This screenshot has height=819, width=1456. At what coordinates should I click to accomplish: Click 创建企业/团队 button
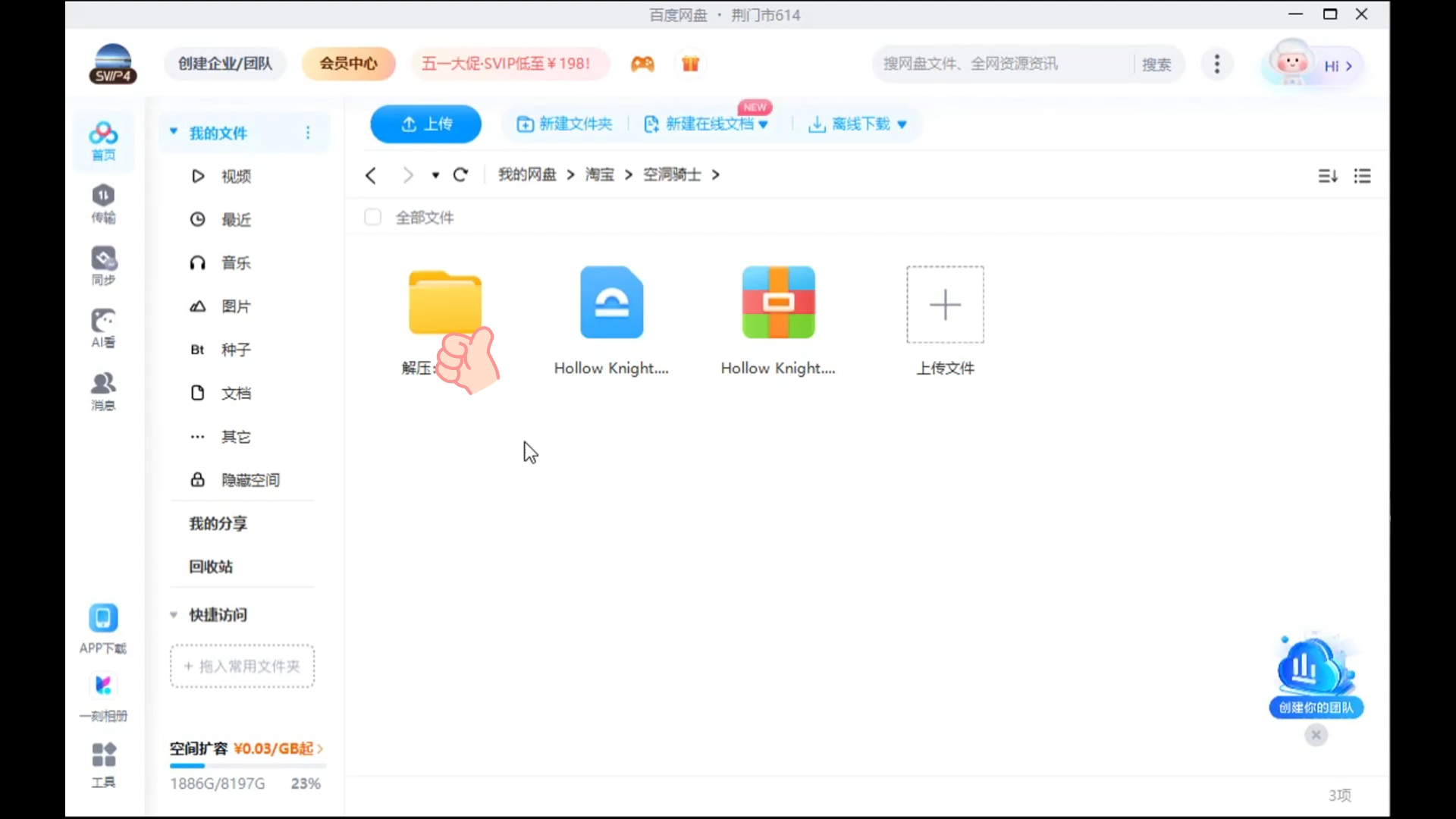225,64
